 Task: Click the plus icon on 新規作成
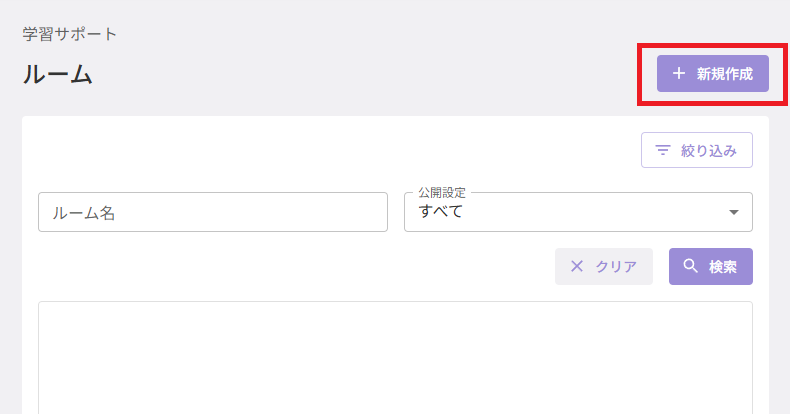[679, 74]
